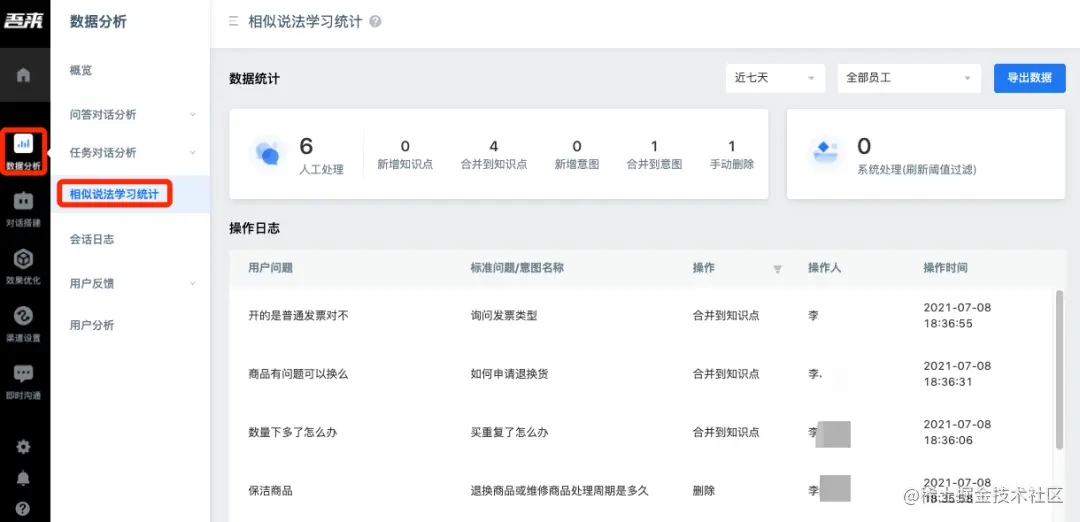This screenshot has width=1080, height=522.
Task: Click cell 询问发票类型
Action: pyautogui.click(x=503, y=315)
